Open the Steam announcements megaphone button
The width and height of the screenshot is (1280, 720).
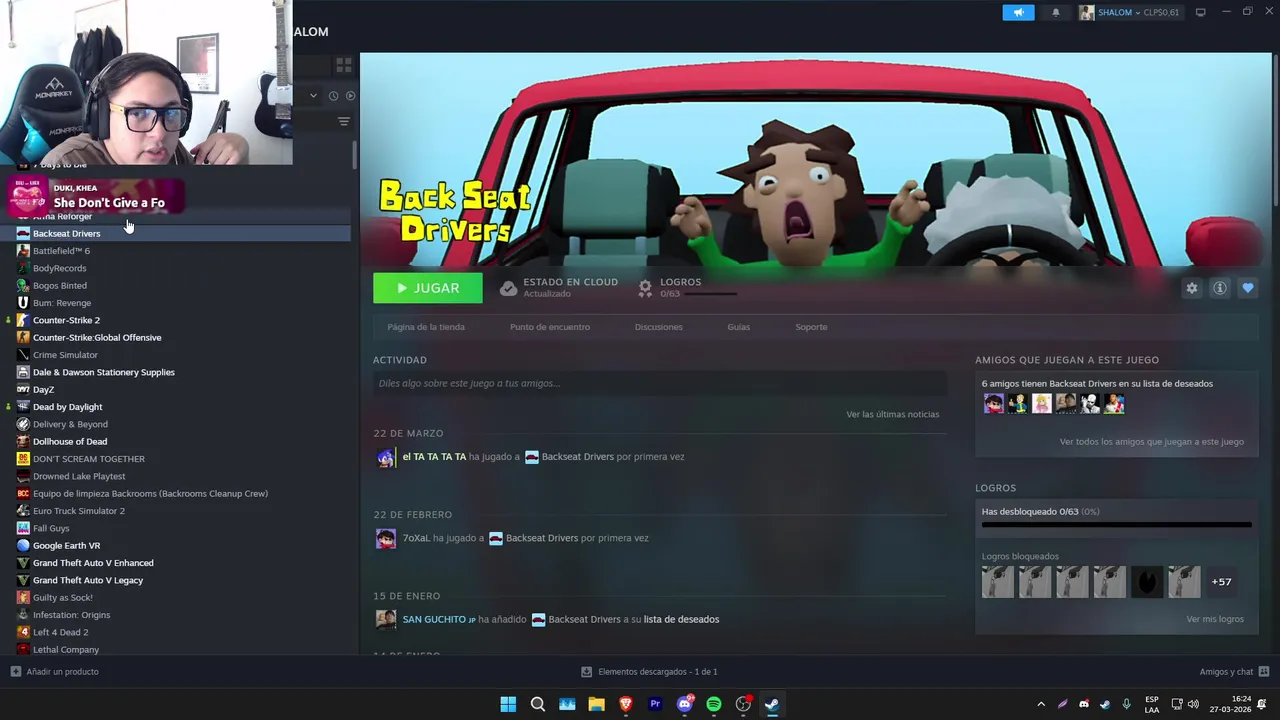pyautogui.click(x=1018, y=12)
